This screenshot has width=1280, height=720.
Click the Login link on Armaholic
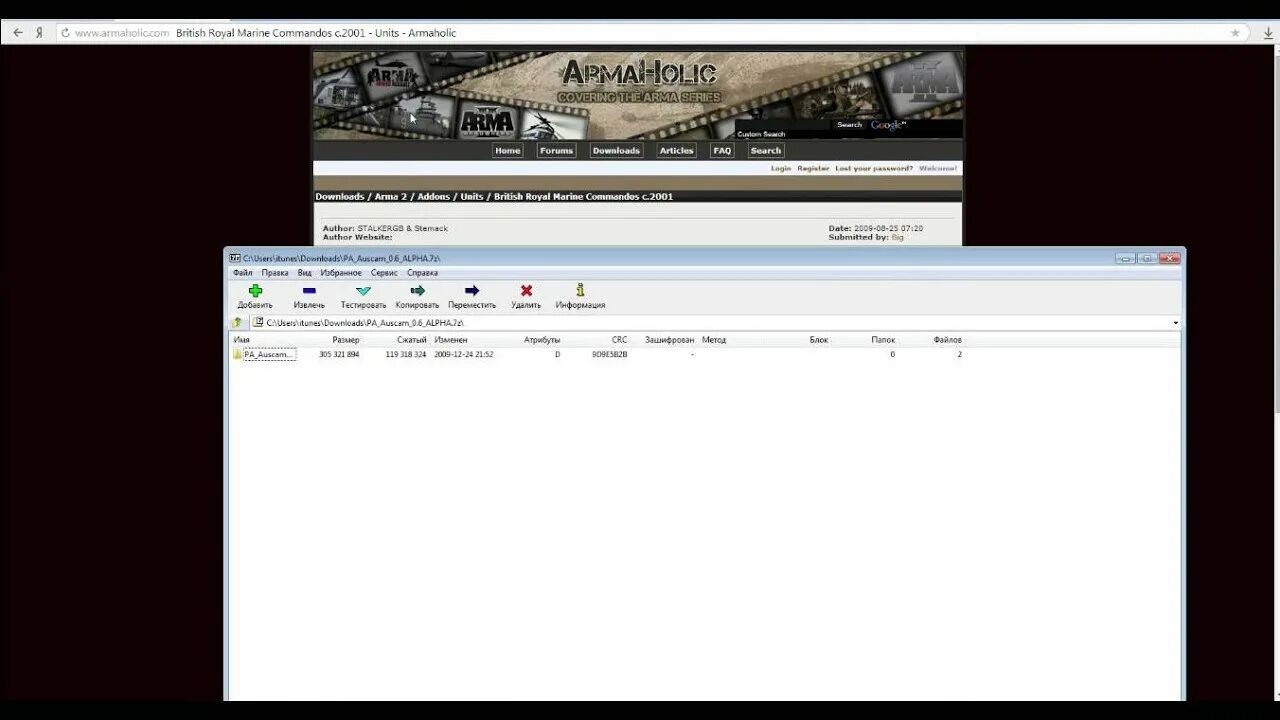pyautogui.click(x=781, y=168)
